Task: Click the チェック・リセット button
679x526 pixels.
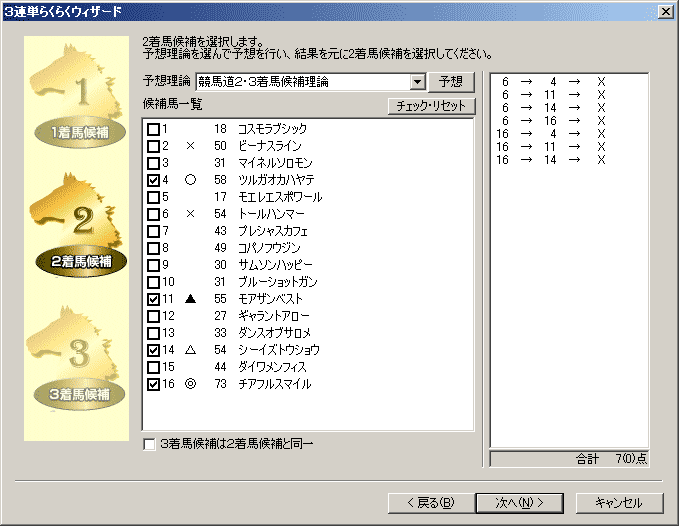Action: click(432, 106)
